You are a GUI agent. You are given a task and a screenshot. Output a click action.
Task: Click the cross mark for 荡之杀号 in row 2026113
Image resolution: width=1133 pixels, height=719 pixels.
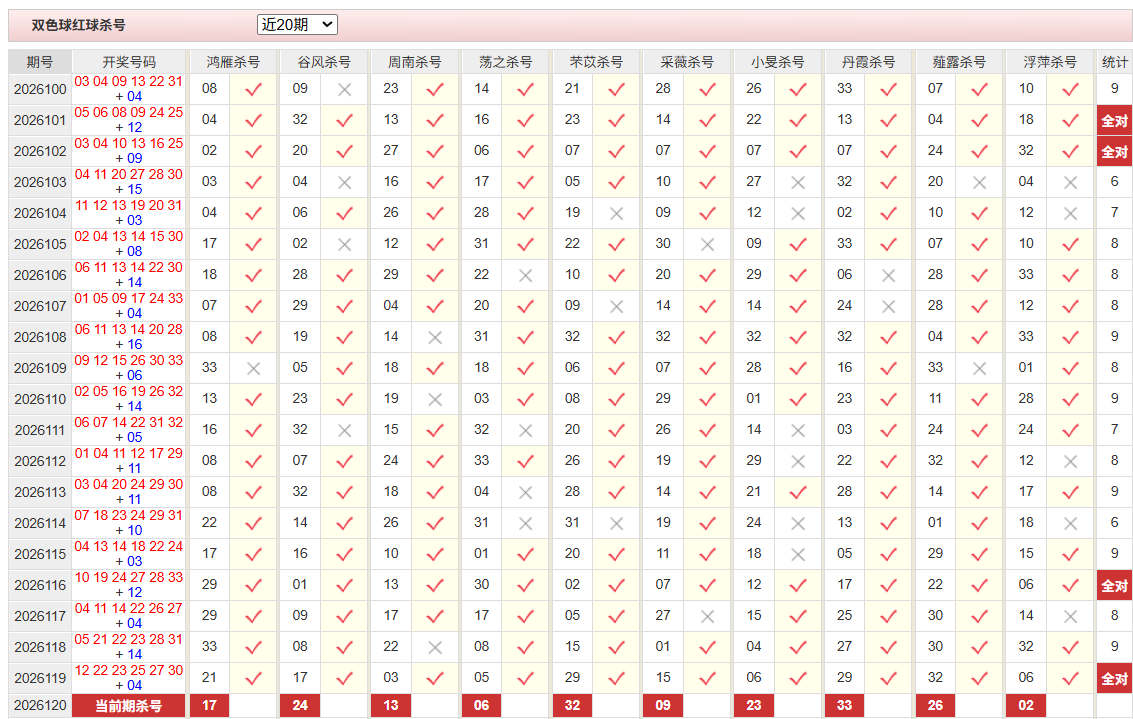[x=526, y=493]
